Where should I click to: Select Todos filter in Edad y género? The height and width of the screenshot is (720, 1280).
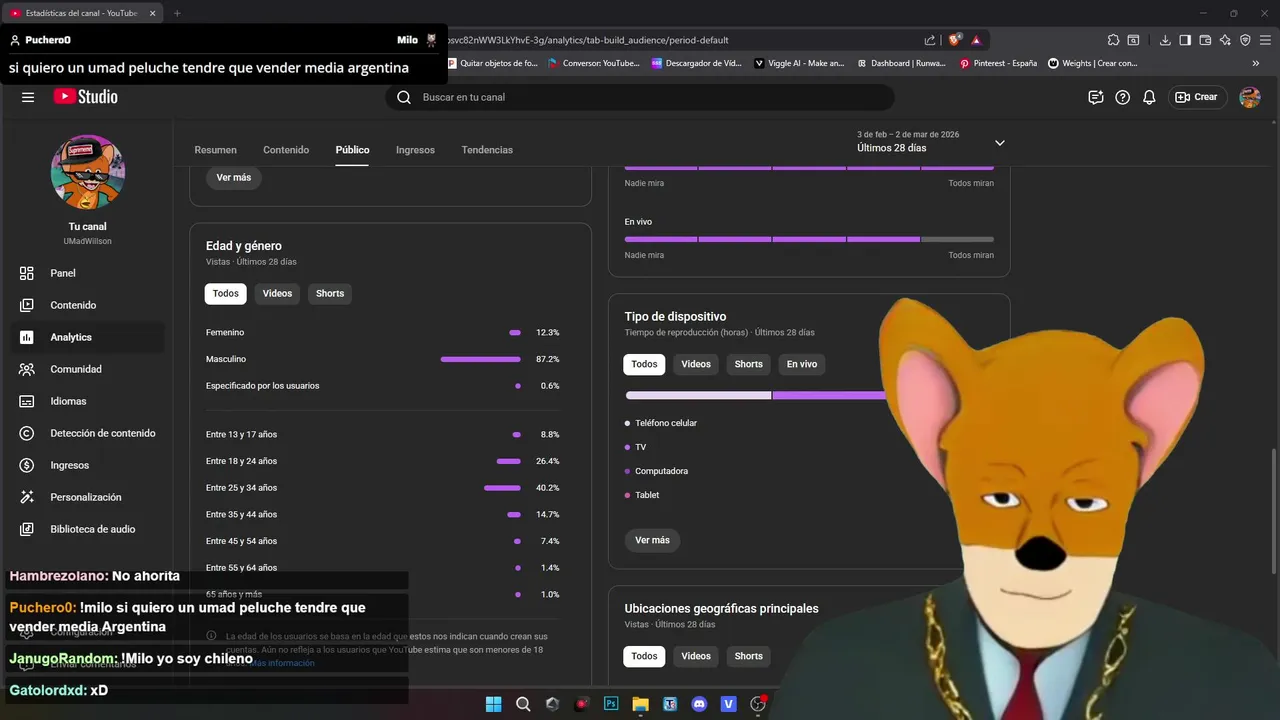point(226,293)
